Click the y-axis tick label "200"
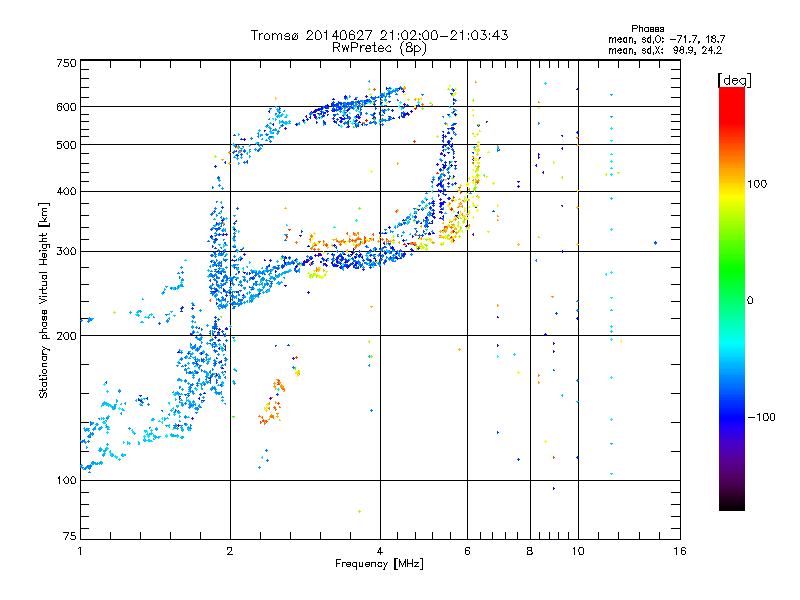The width and height of the screenshot is (800, 600). [66, 336]
